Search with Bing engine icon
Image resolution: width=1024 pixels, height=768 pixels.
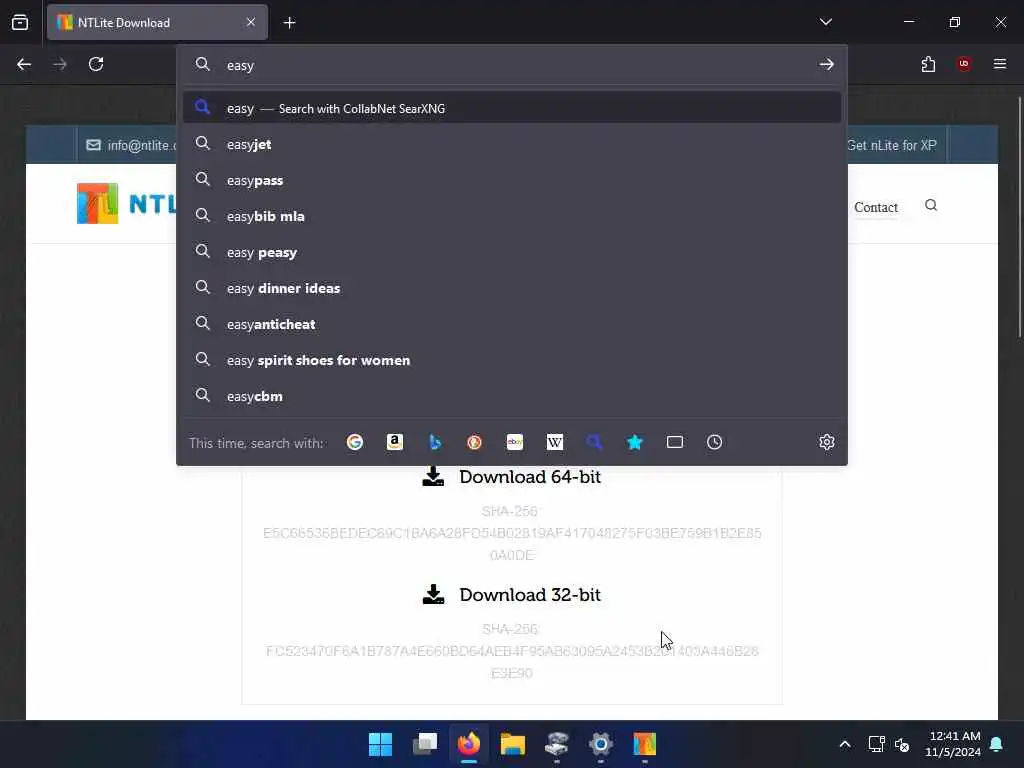[435, 442]
